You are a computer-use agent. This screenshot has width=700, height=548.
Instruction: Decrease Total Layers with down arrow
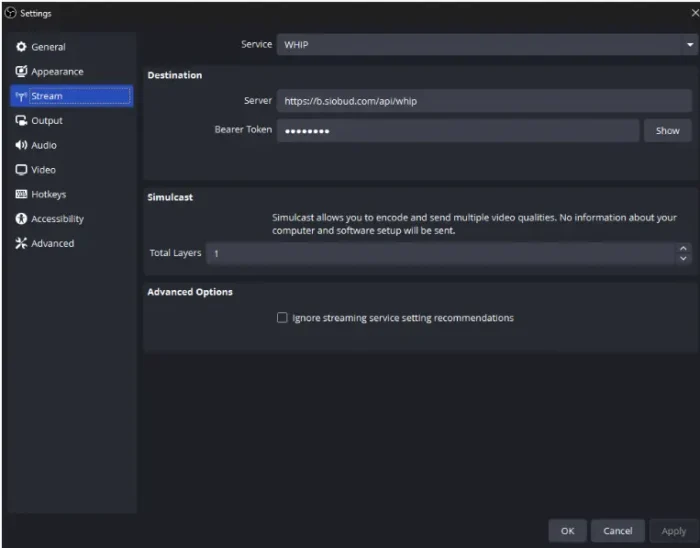coord(683,259)
